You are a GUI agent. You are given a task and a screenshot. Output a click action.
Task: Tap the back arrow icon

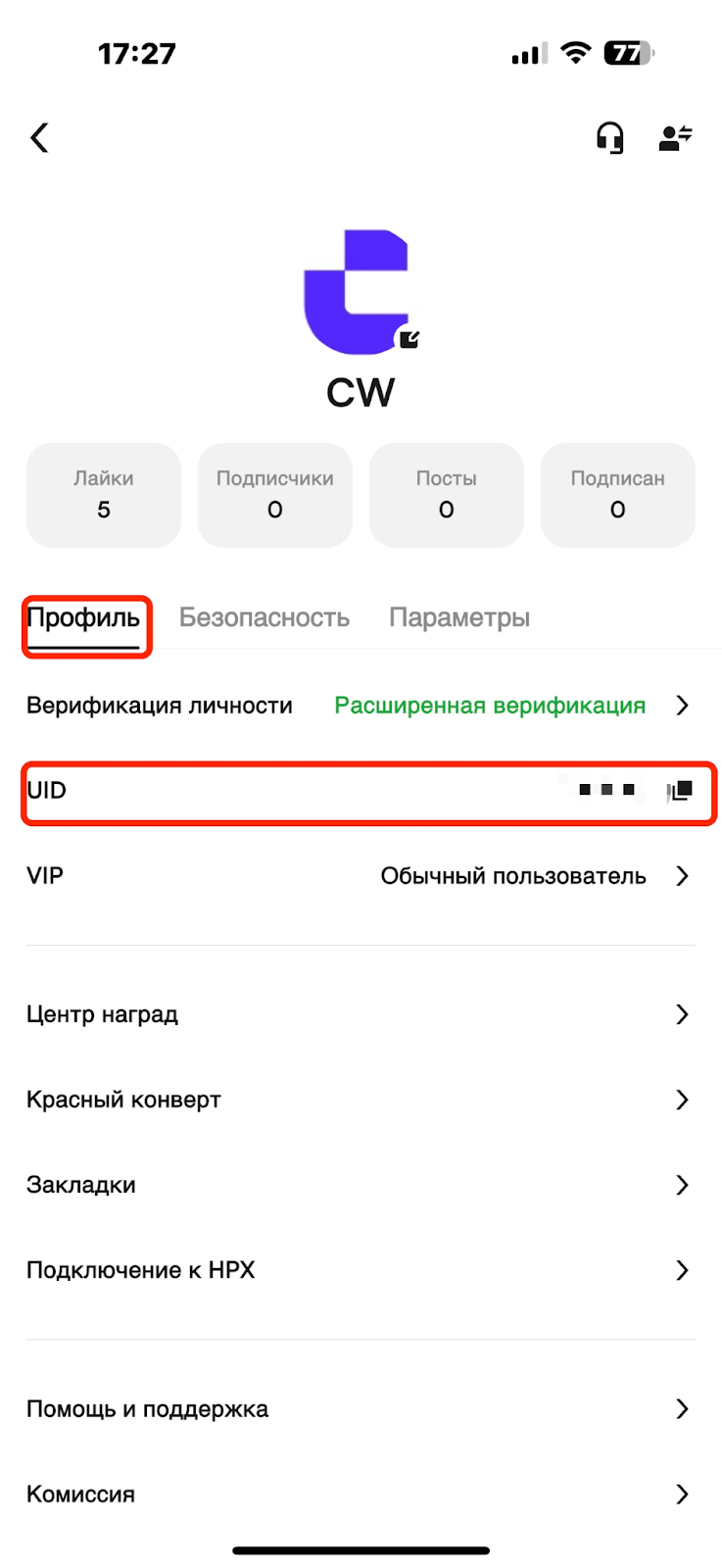tap(39, 137)
